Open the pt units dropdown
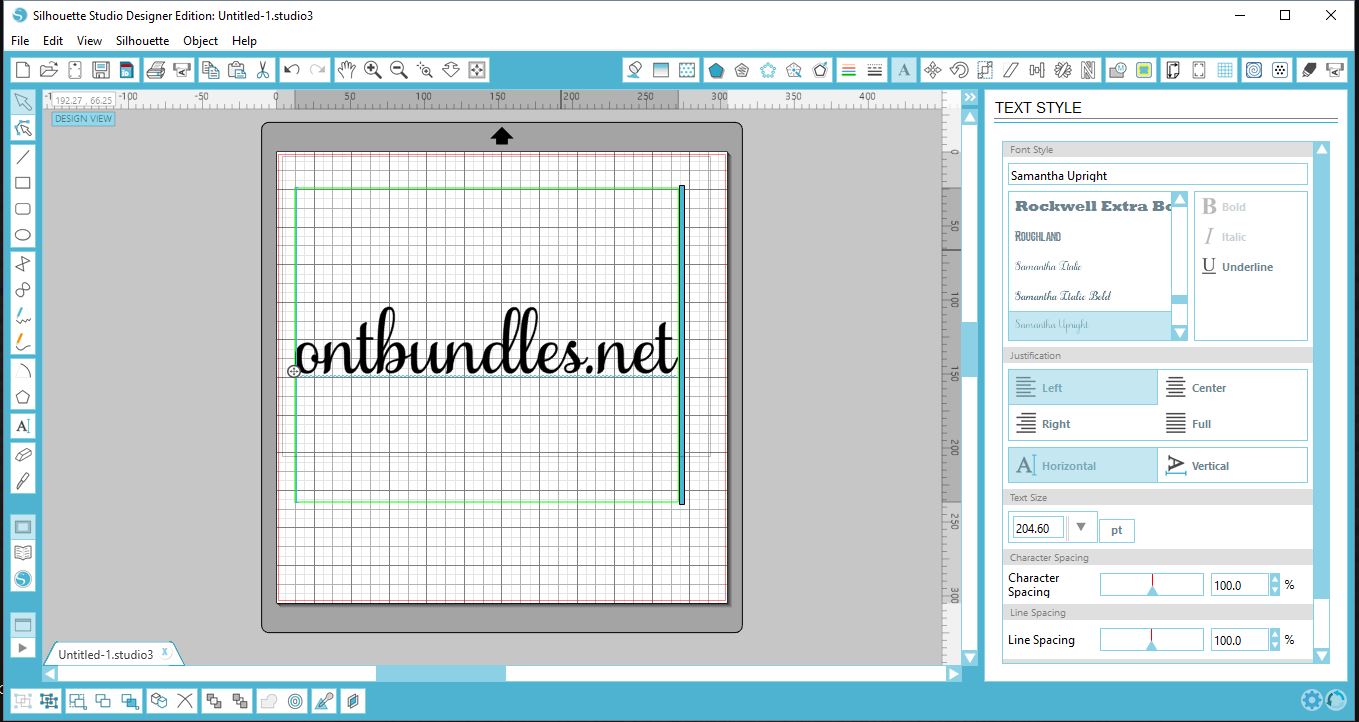1359x722 pixels. [x=1117, y=530]
